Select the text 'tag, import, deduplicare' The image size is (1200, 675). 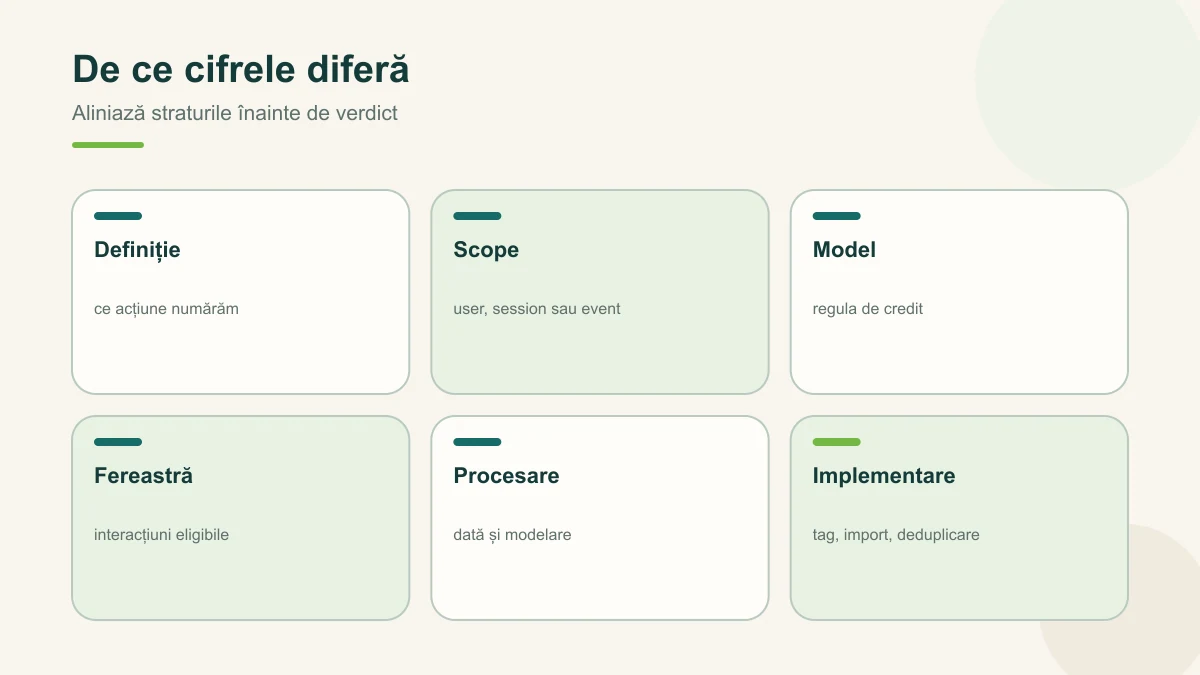[x=896, y=535]
